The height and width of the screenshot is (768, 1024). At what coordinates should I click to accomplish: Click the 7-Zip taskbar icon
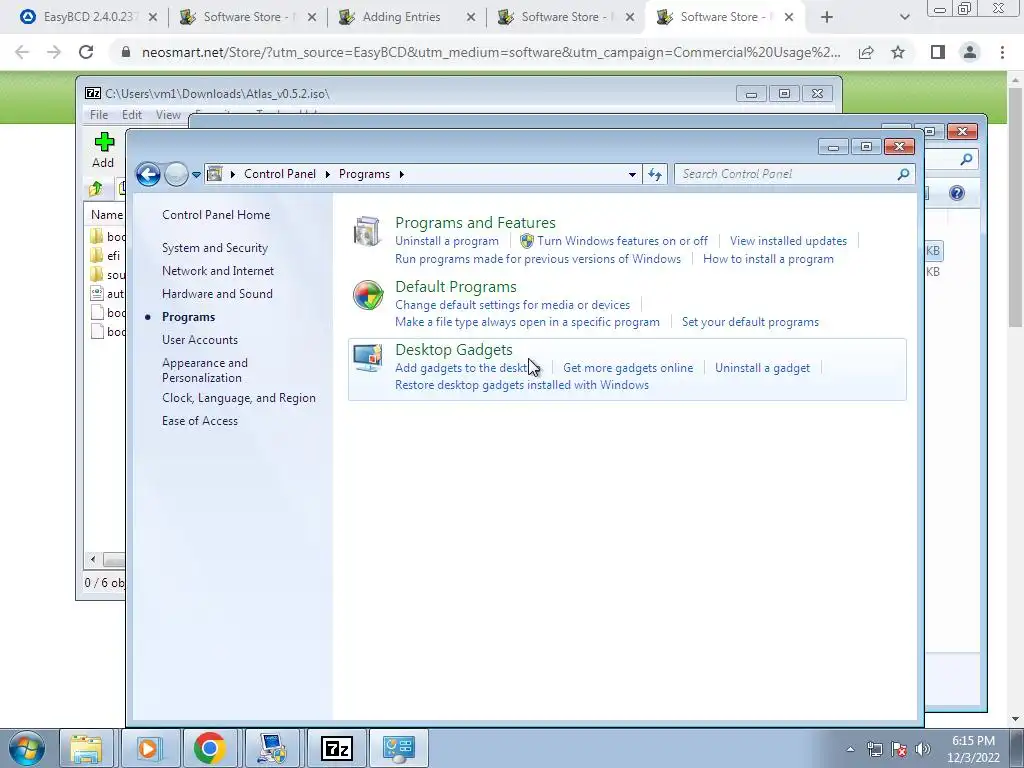(x=337, y=748)
